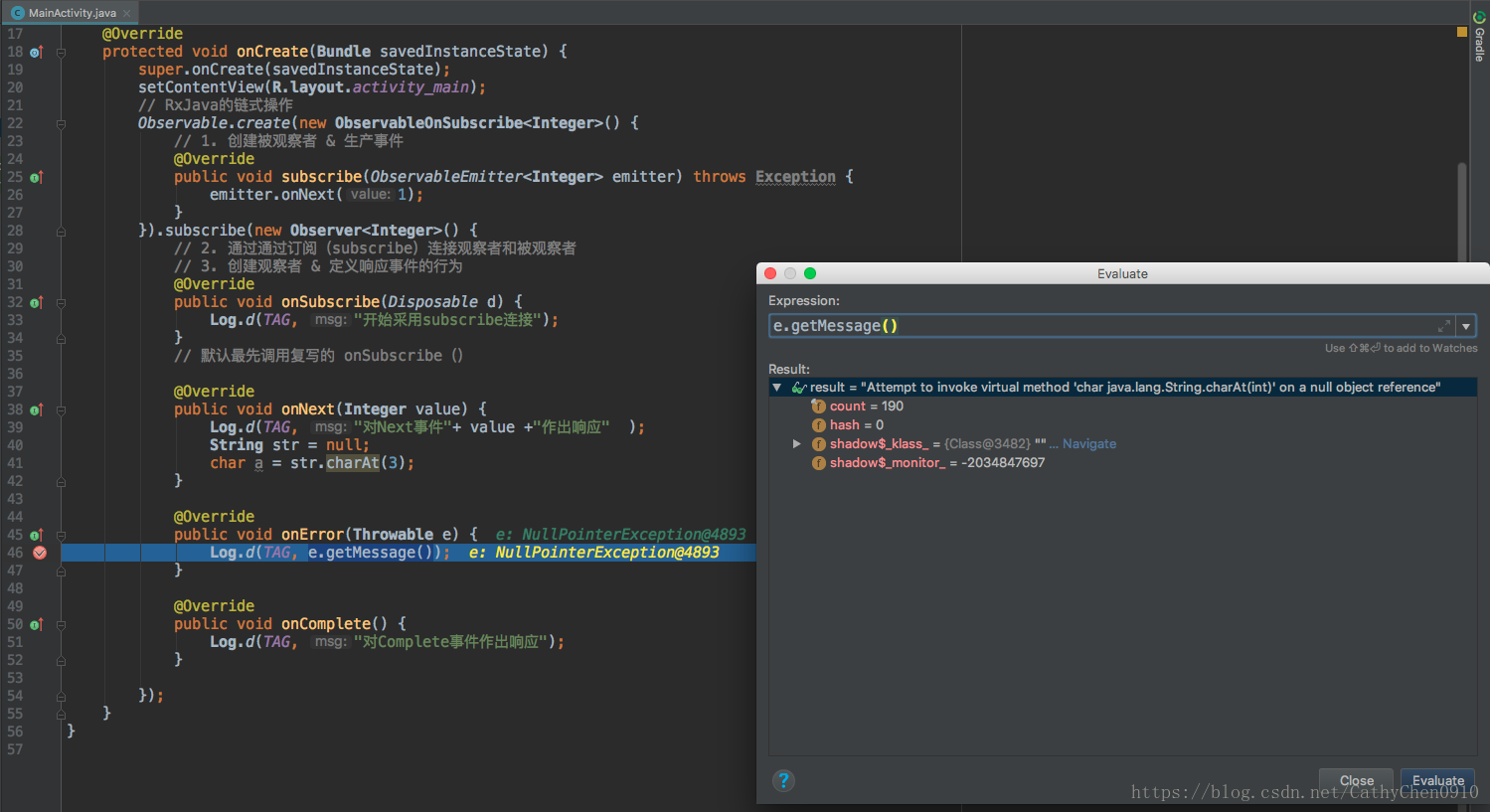Select the count = 190 row
The image size is (1490, 812).
click(x=1122, y=406)
